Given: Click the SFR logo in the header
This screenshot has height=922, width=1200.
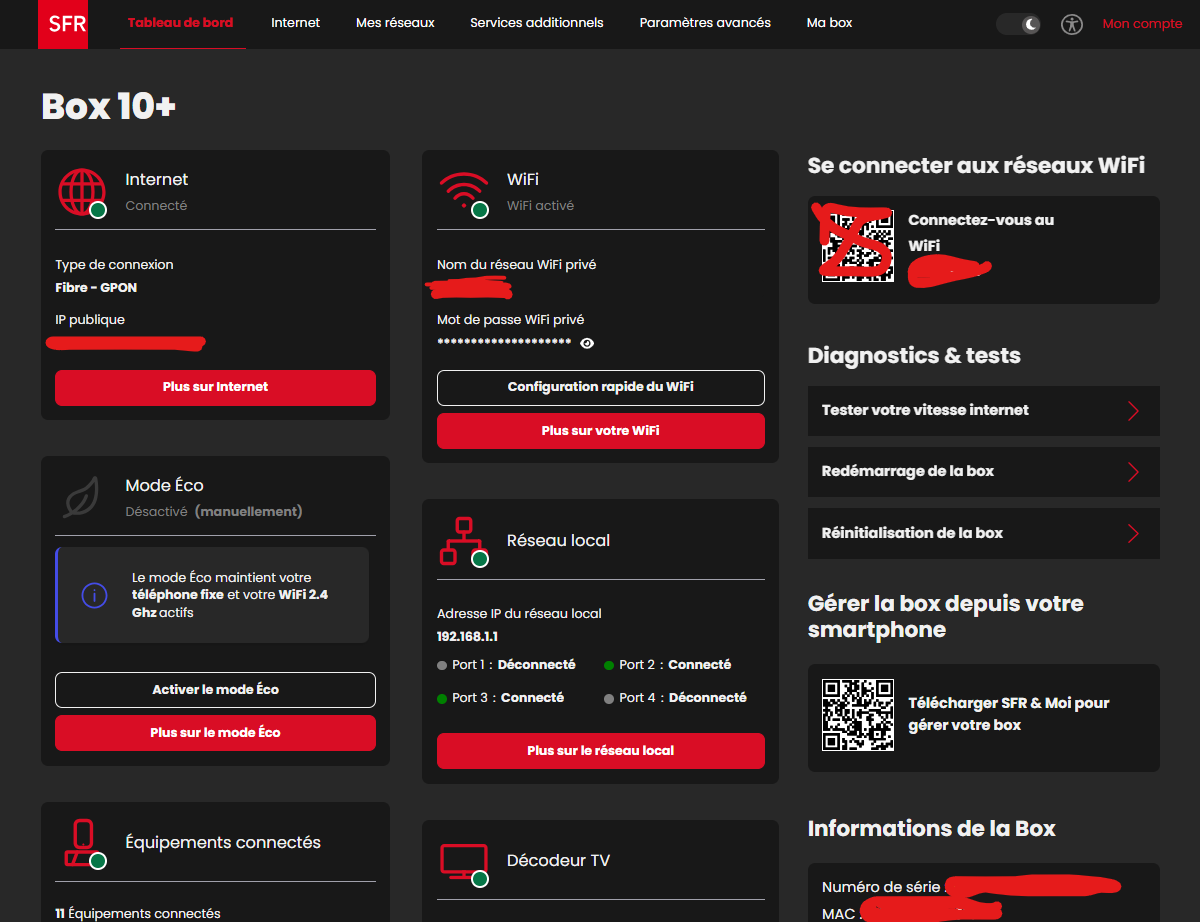Looking at the screenshot, I should [x=62, y=24].
